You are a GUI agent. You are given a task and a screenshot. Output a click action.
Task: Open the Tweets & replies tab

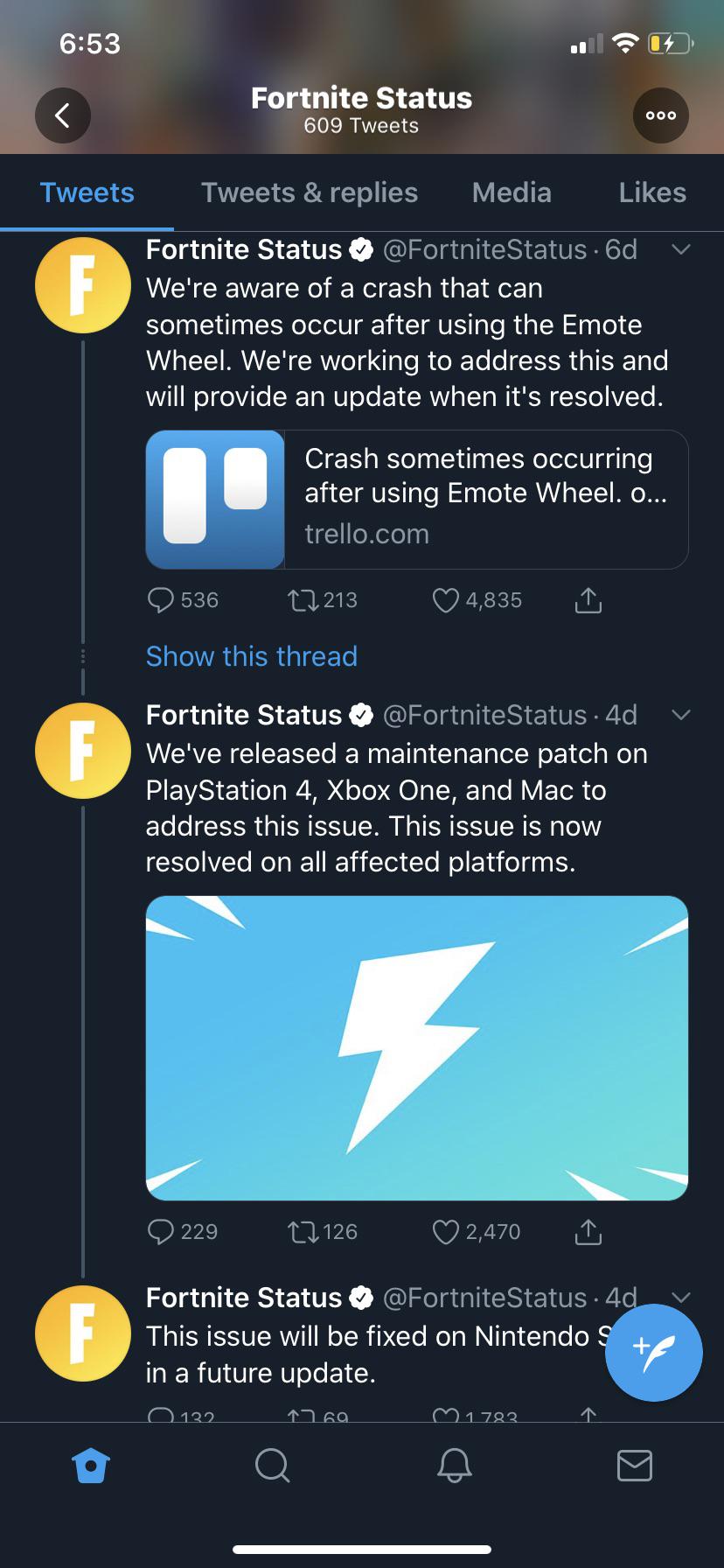click(309, 192)
